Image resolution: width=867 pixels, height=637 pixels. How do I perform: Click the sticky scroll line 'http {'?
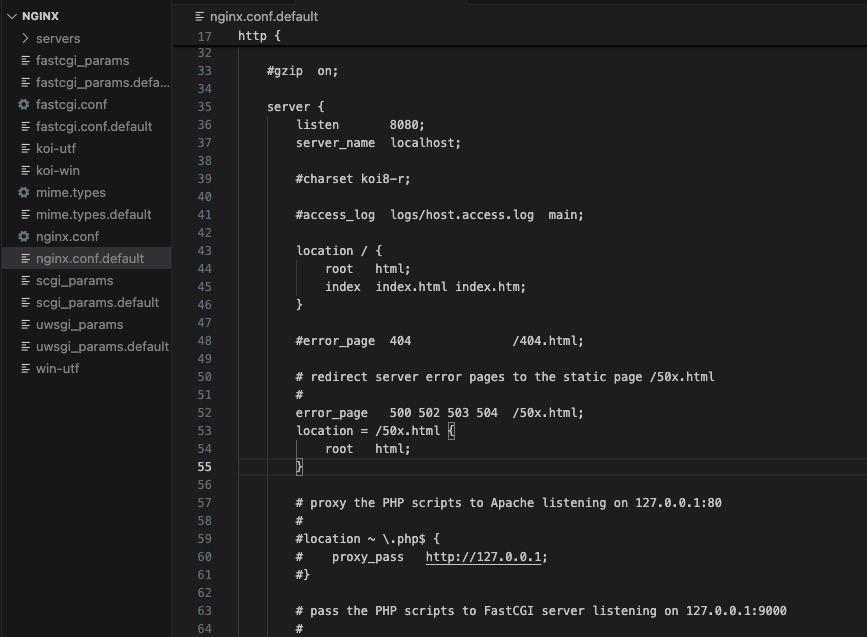259,36
